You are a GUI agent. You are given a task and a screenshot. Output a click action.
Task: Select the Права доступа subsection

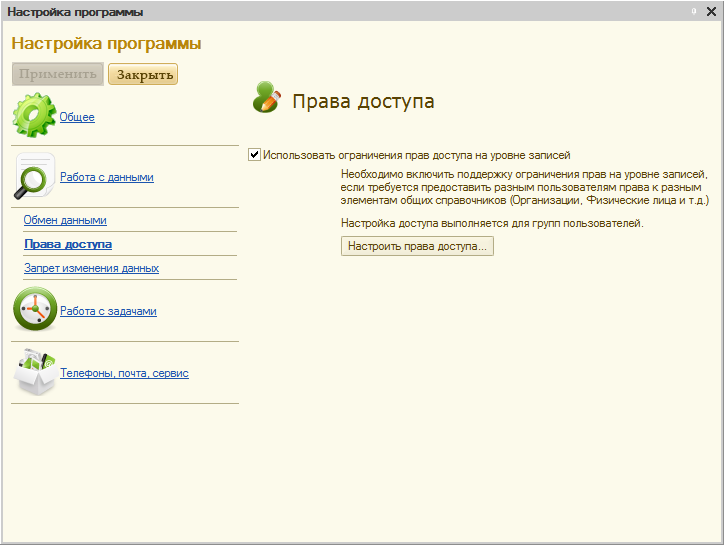click(68, 244)
